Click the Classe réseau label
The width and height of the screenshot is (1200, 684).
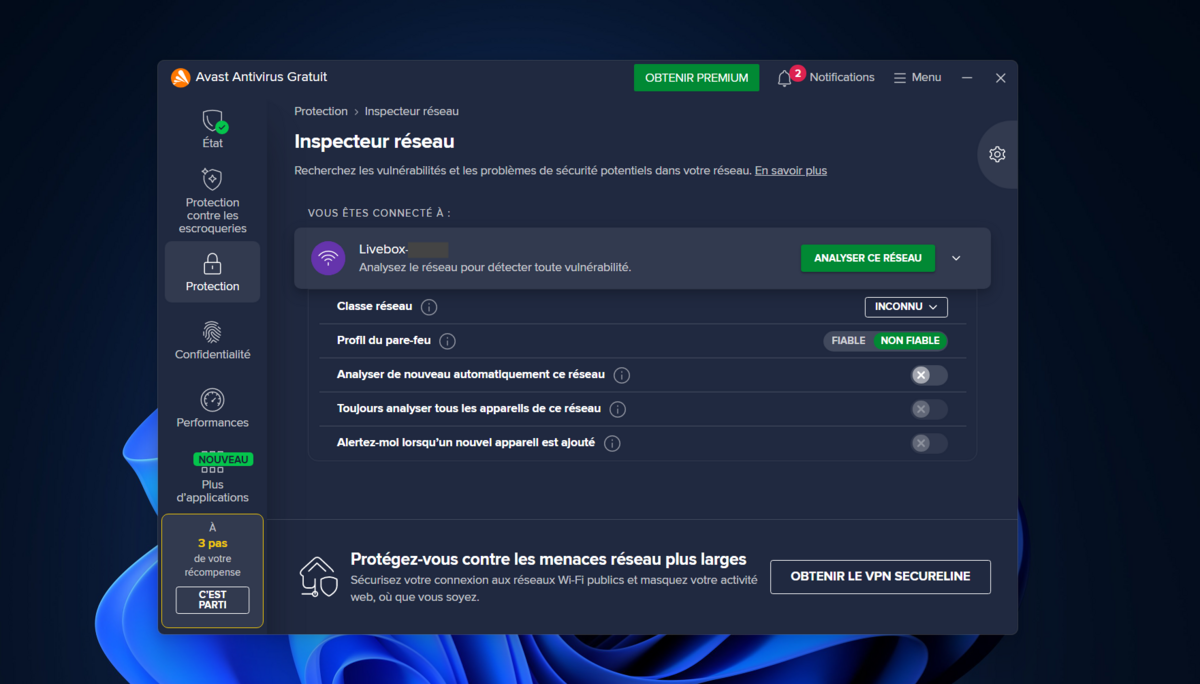pos(374,307)
